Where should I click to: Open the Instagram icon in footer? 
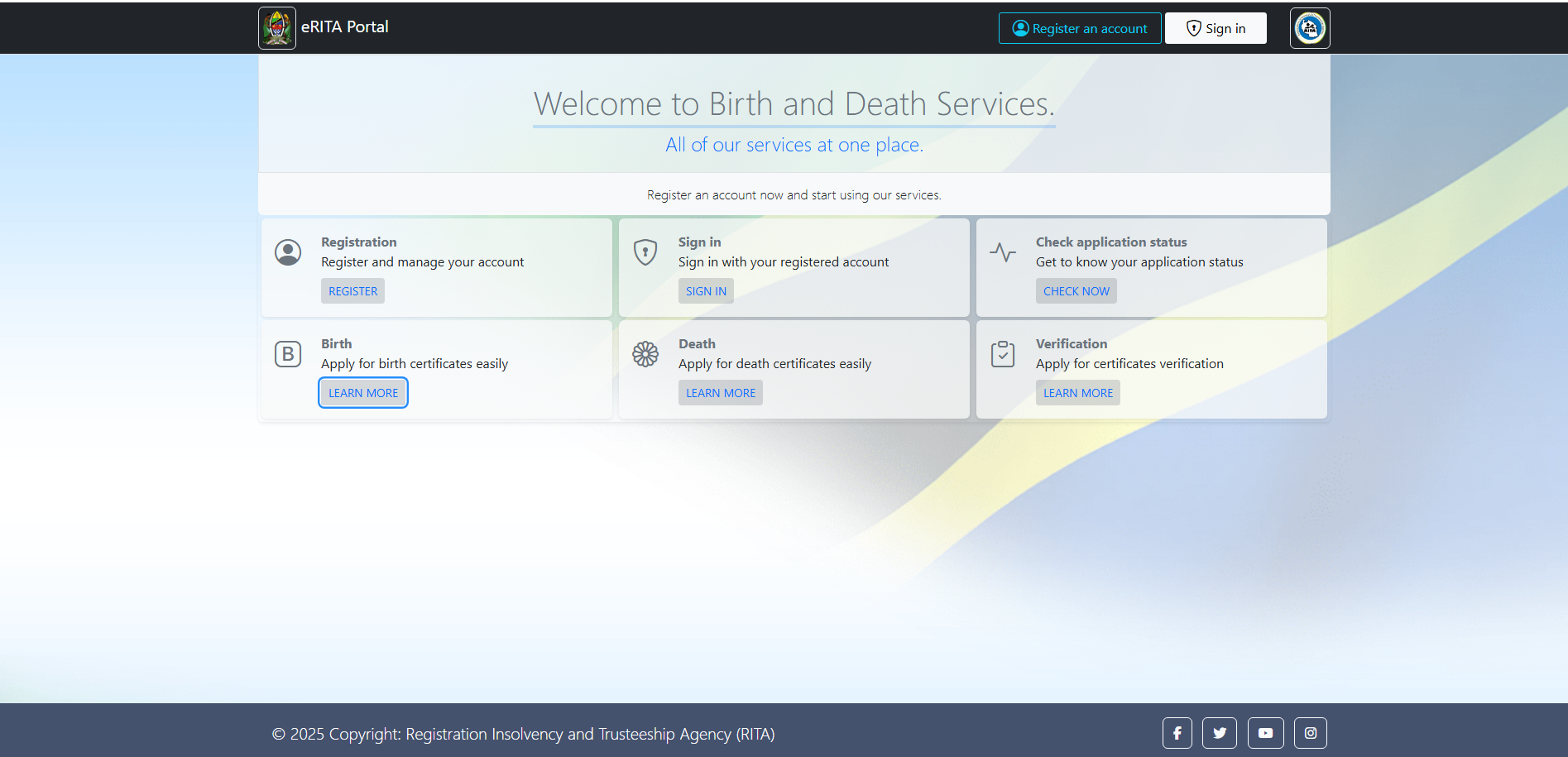1311,733
